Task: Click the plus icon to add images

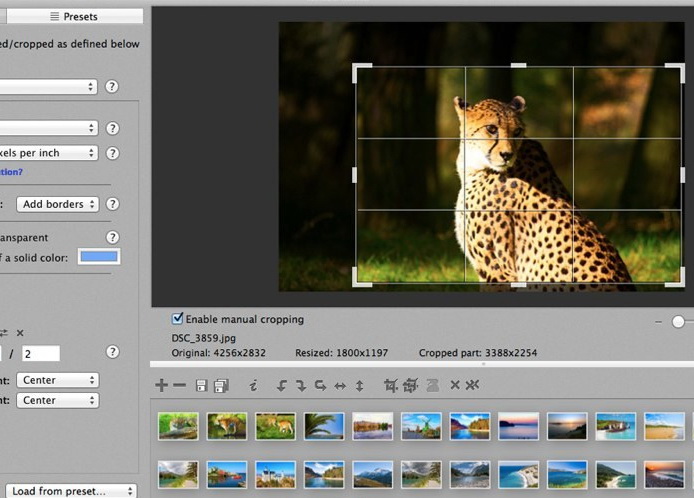Action: coord(162,385)
